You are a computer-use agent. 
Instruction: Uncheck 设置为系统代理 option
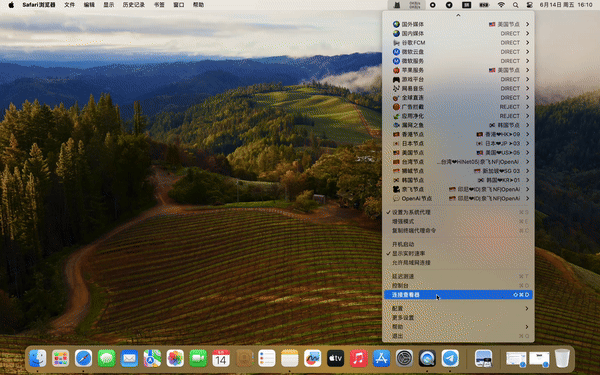458,212
